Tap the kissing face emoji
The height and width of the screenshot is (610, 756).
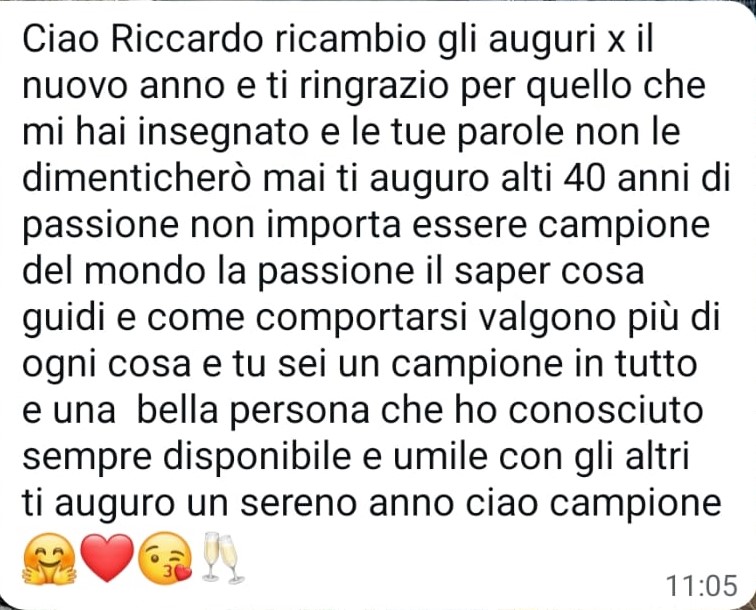pyautogui.click(x=164, y=558)
